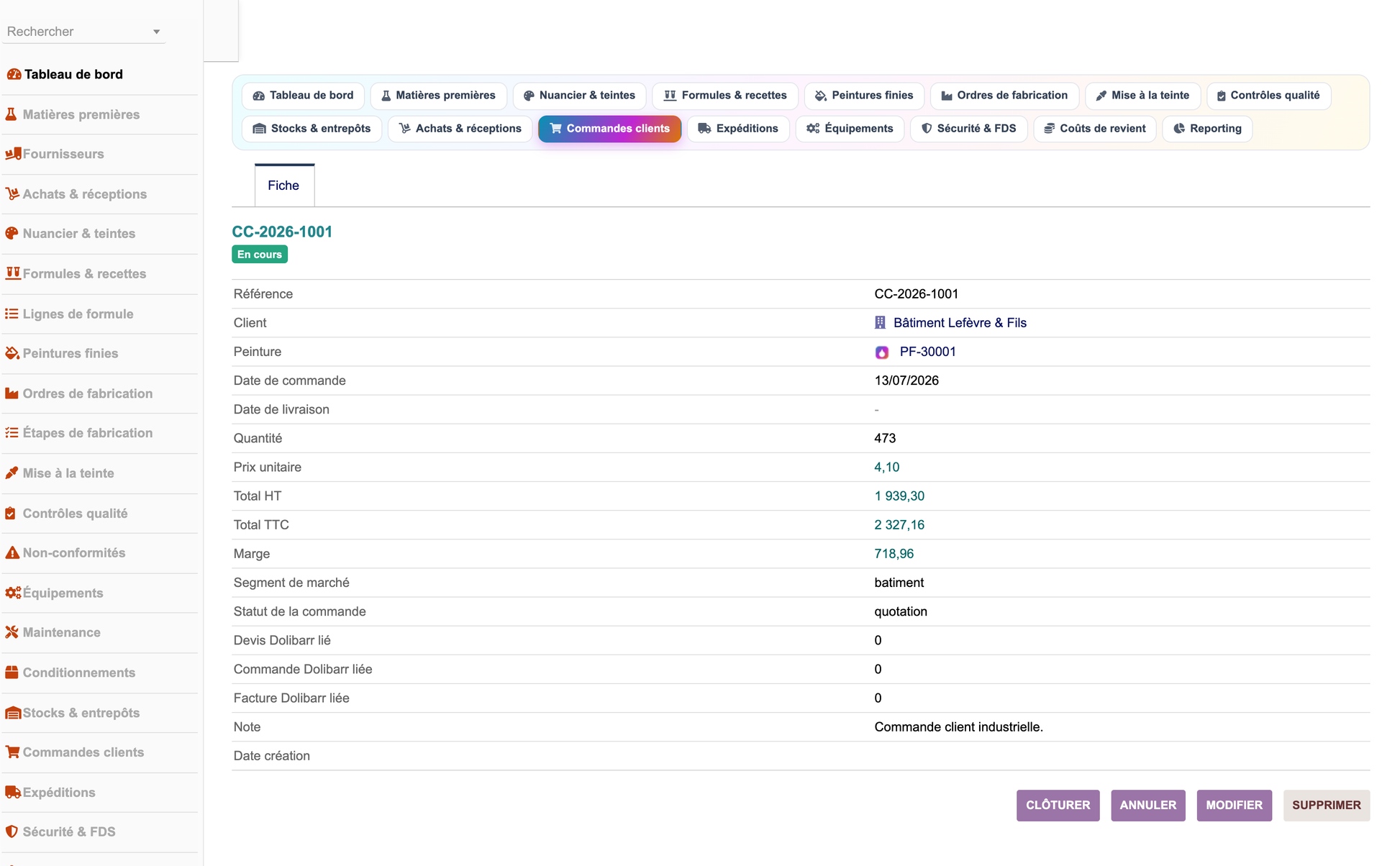Click the Fournisseurs icon in sidebar
The width and height of the screenshot is (1400, 866).
coord(13,154)
